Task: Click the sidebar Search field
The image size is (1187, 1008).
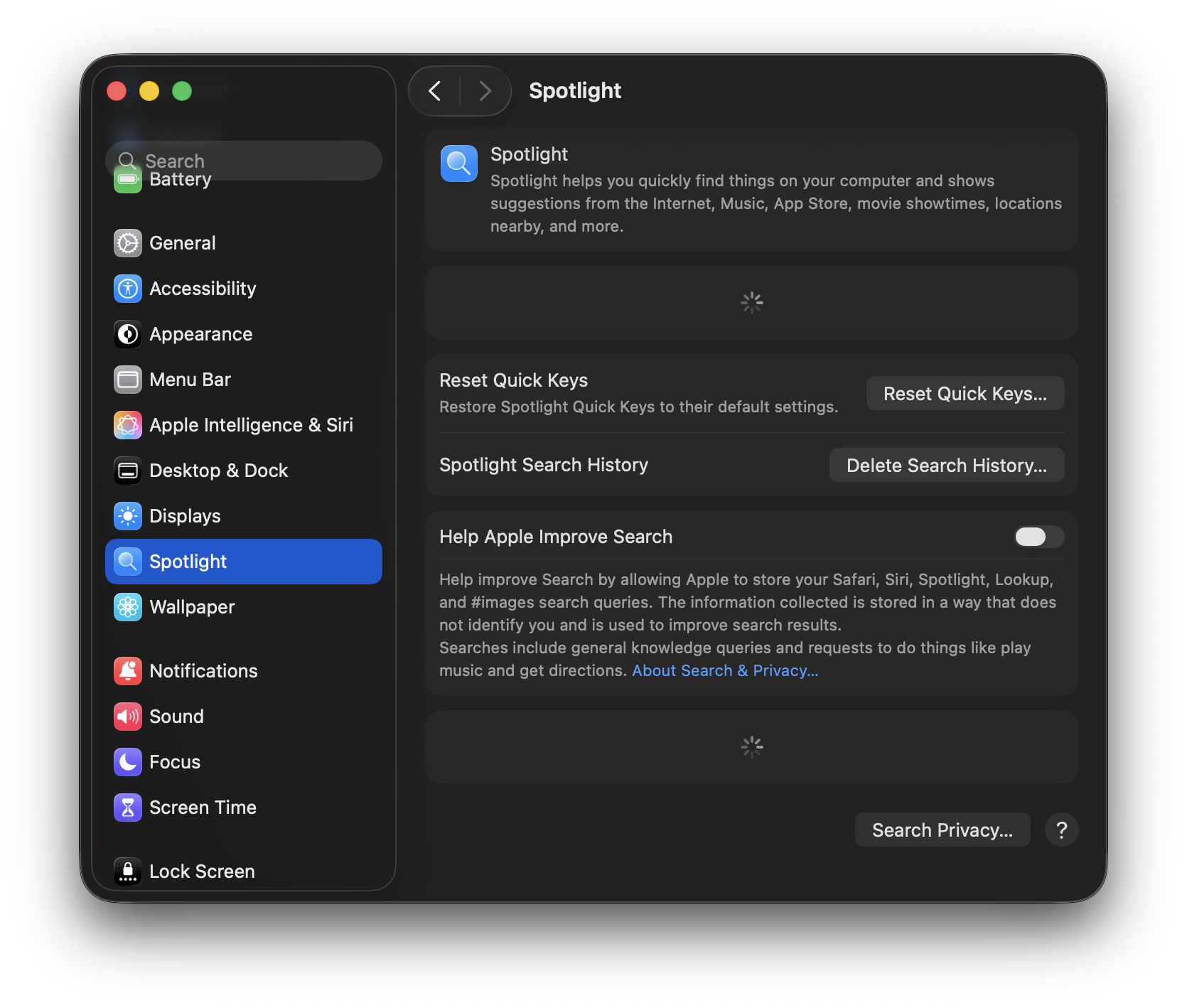Action: [244, 161]
